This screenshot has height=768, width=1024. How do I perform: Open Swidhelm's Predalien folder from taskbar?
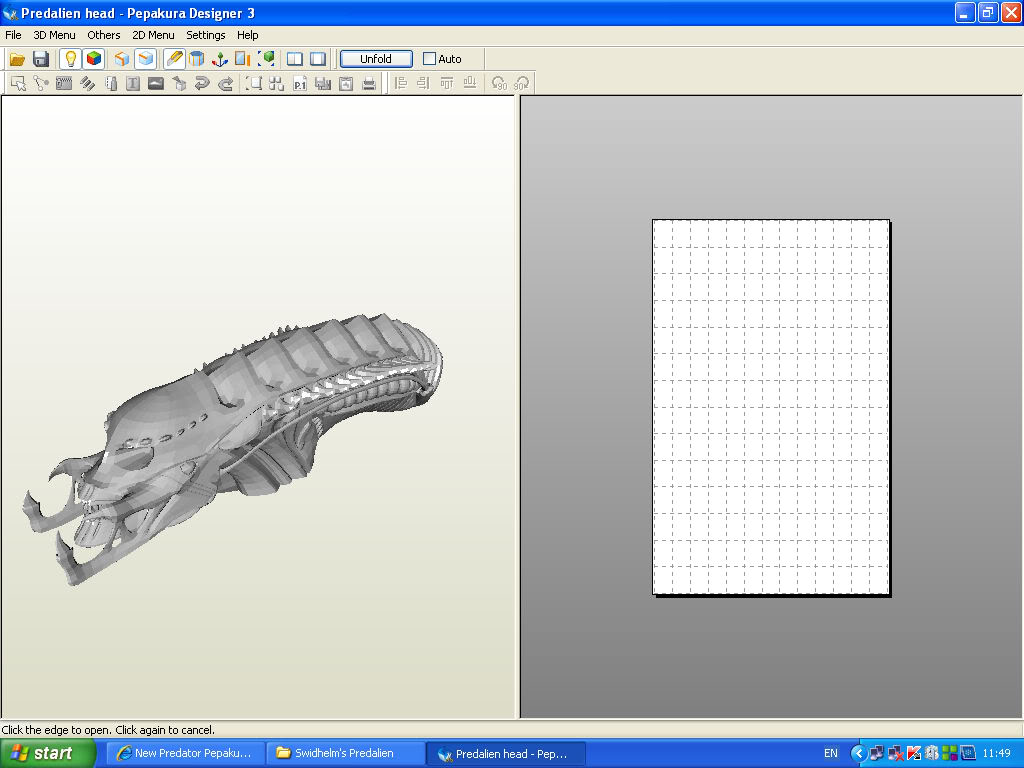tap(345, 754)
